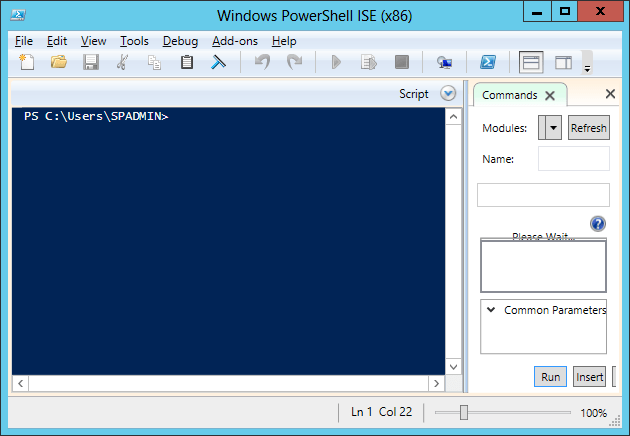Insert command into console

pyautogui.click(x=589, y=377)
